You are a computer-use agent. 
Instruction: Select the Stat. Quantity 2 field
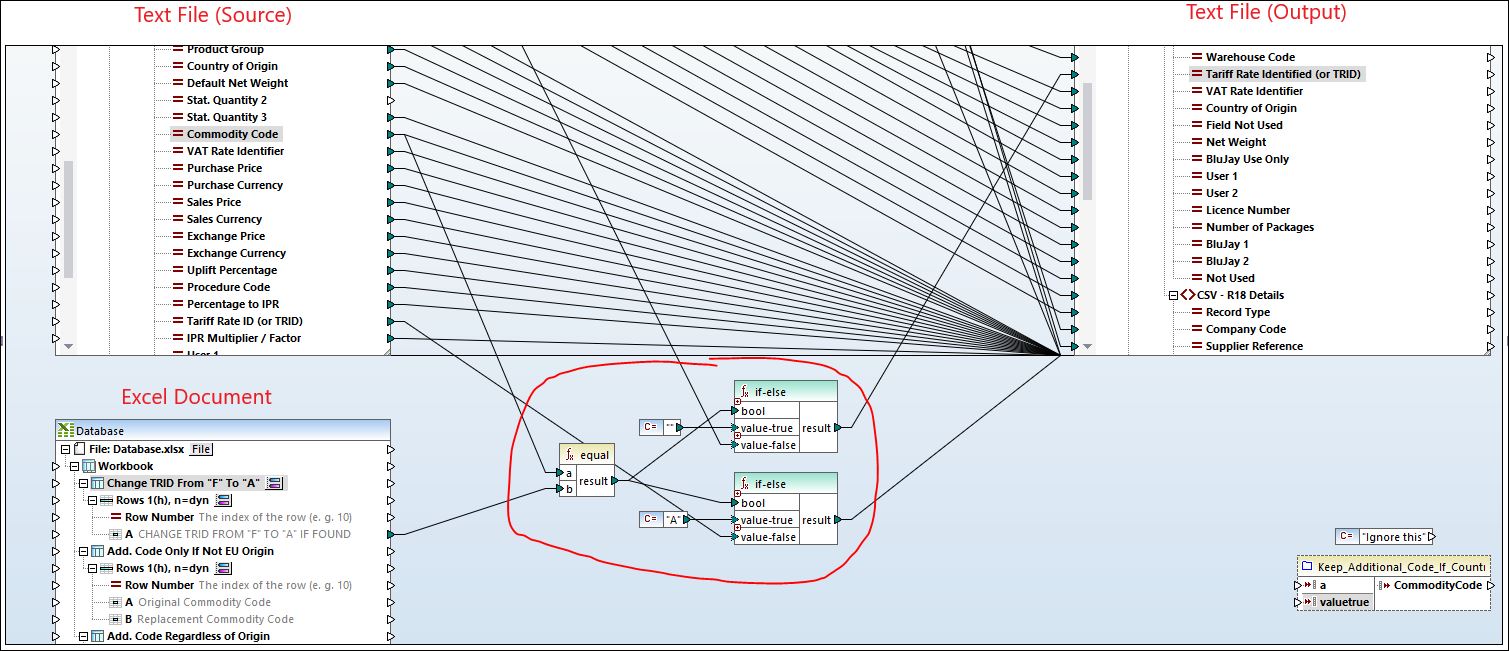pos(227,100)
